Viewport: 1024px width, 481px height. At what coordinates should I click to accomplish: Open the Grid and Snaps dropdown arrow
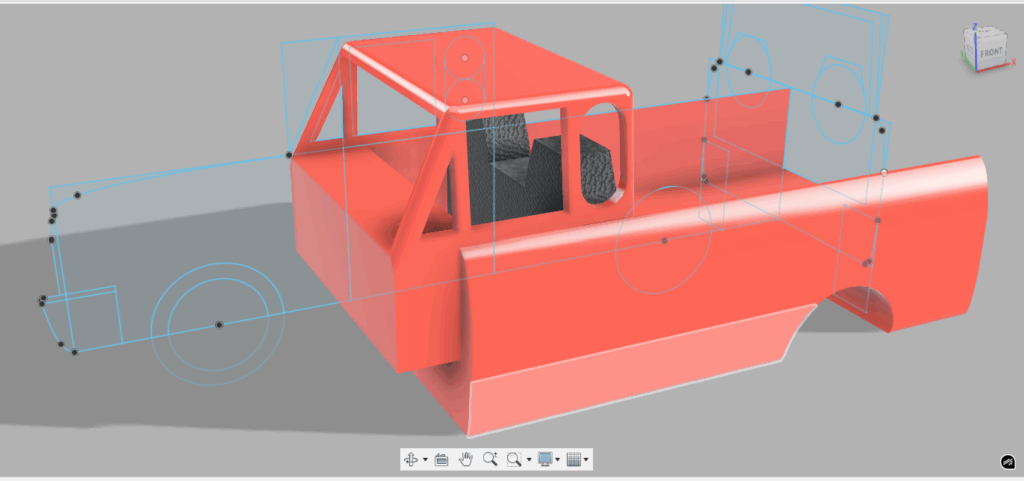(x=586, y=460)
